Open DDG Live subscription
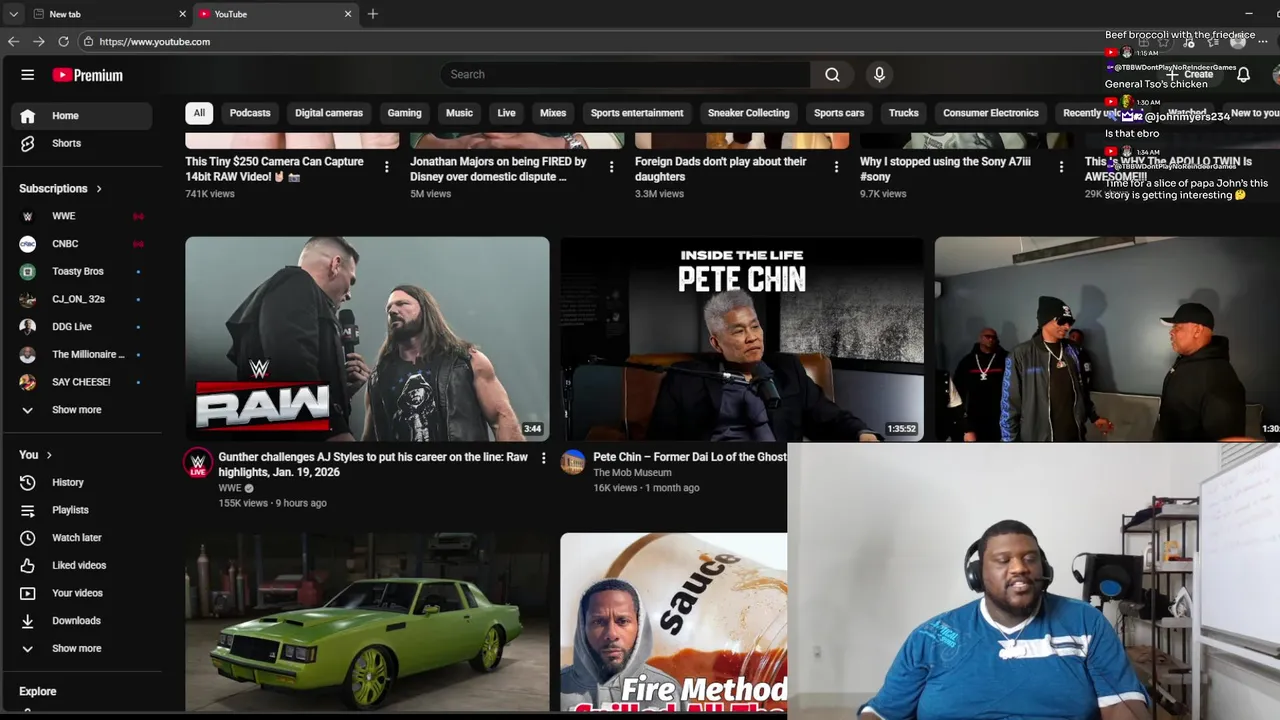The width and height of the screenshot is (1280, 720). (82, 327)
